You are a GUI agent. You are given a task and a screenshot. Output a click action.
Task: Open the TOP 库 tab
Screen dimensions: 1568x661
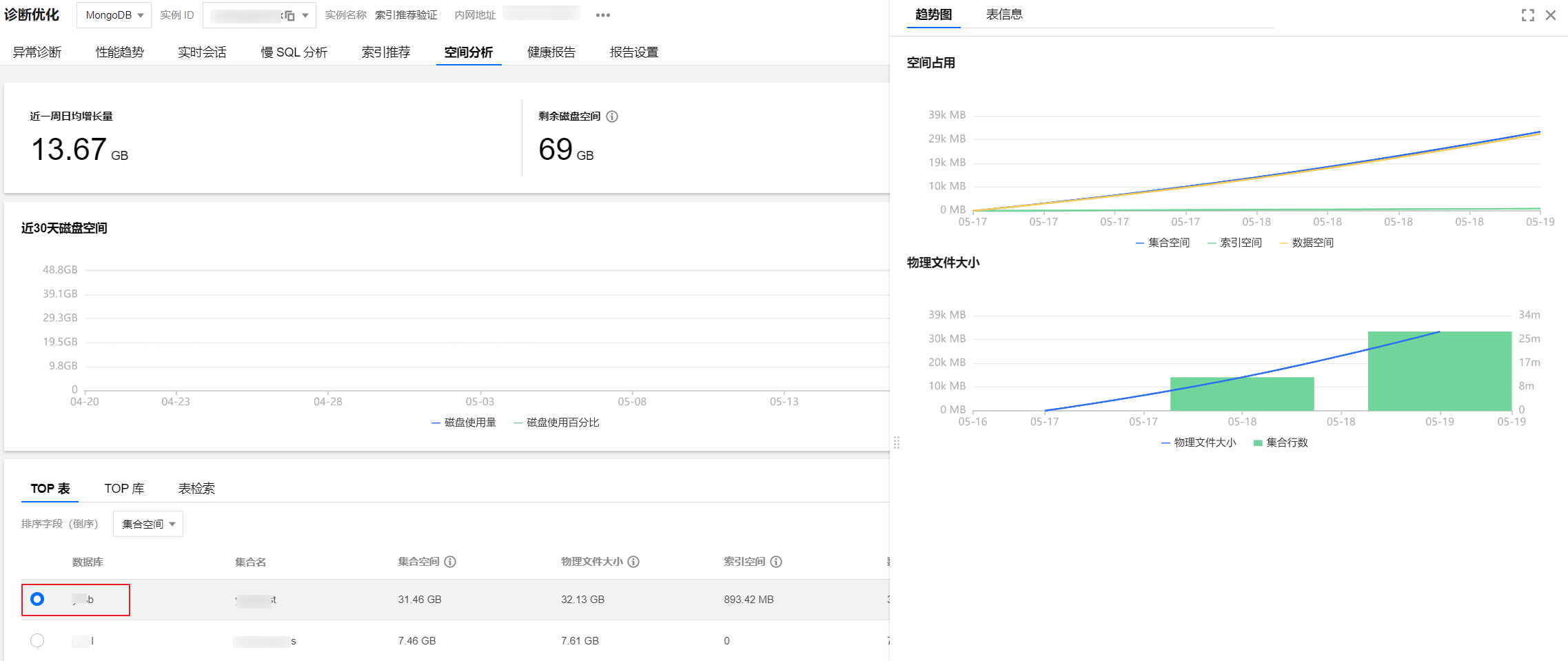pos(124,489)
